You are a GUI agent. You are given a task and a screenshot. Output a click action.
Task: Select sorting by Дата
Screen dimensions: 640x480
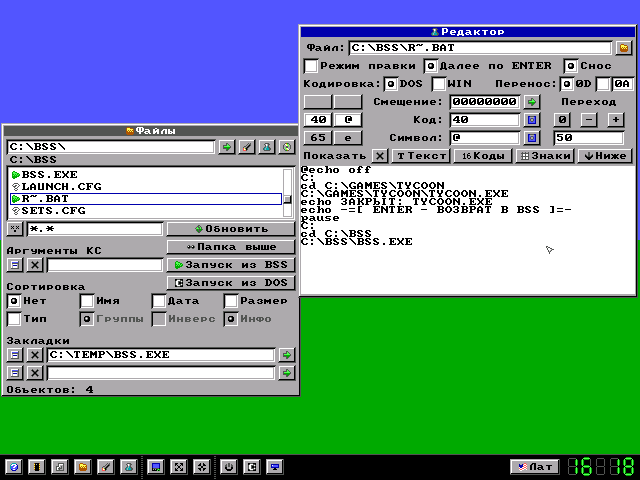(x=159, y=301)
